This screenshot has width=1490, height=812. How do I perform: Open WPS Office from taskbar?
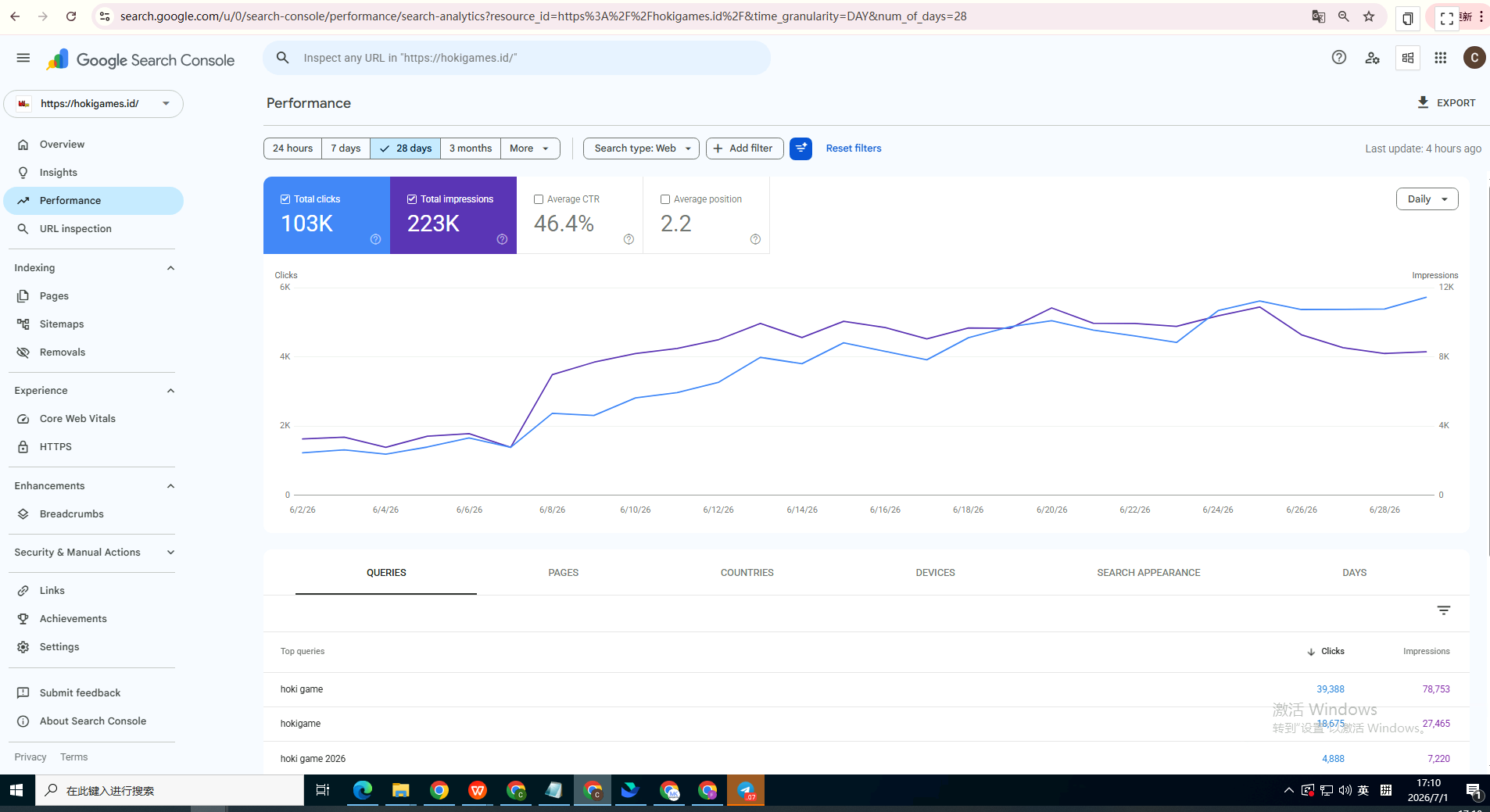point(478,790)
